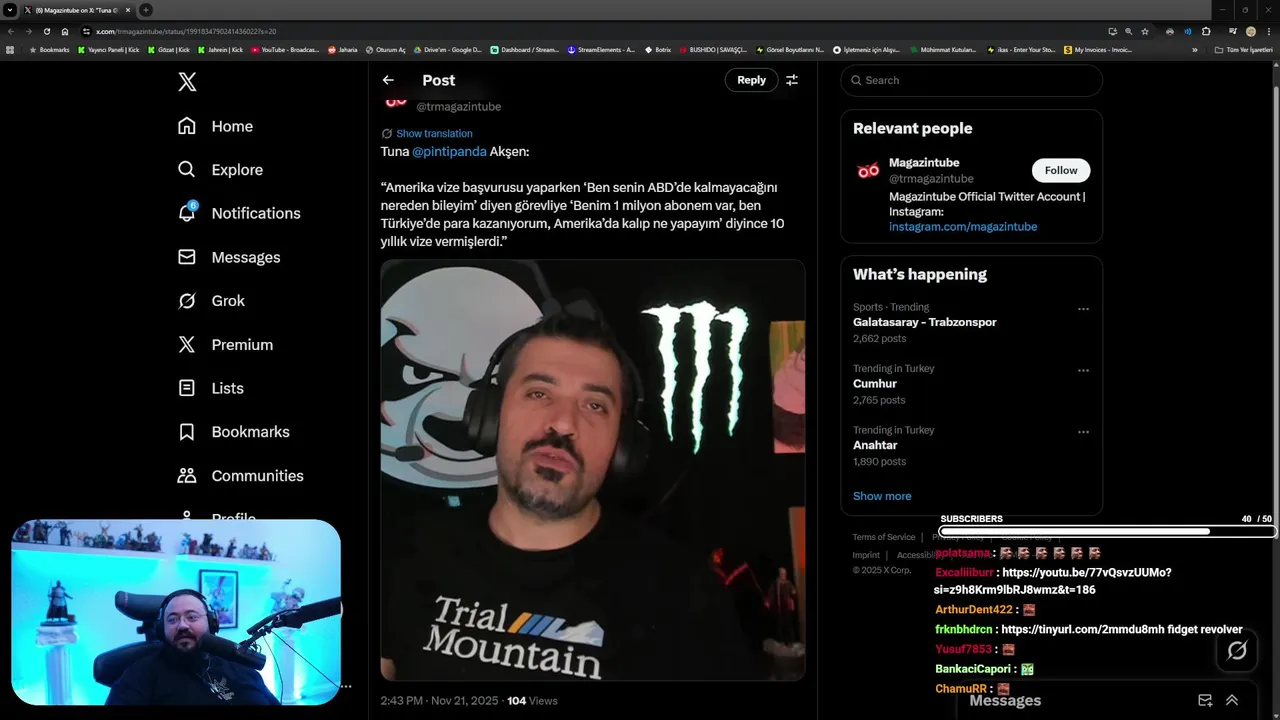Open more options for the Cumhur trend
The width and height of the screenshot is (1280, 720).
[1083, 370]
